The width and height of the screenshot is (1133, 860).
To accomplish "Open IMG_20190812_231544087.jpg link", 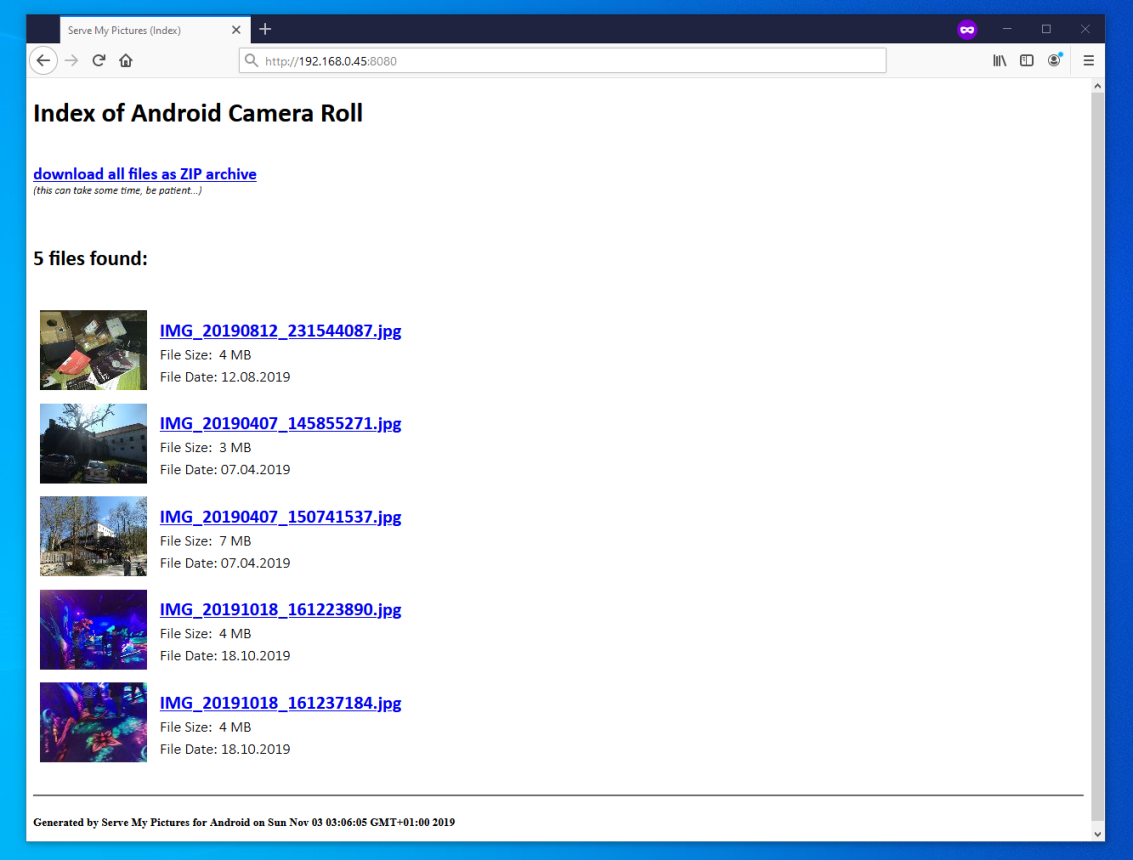I will click(280, 331).
